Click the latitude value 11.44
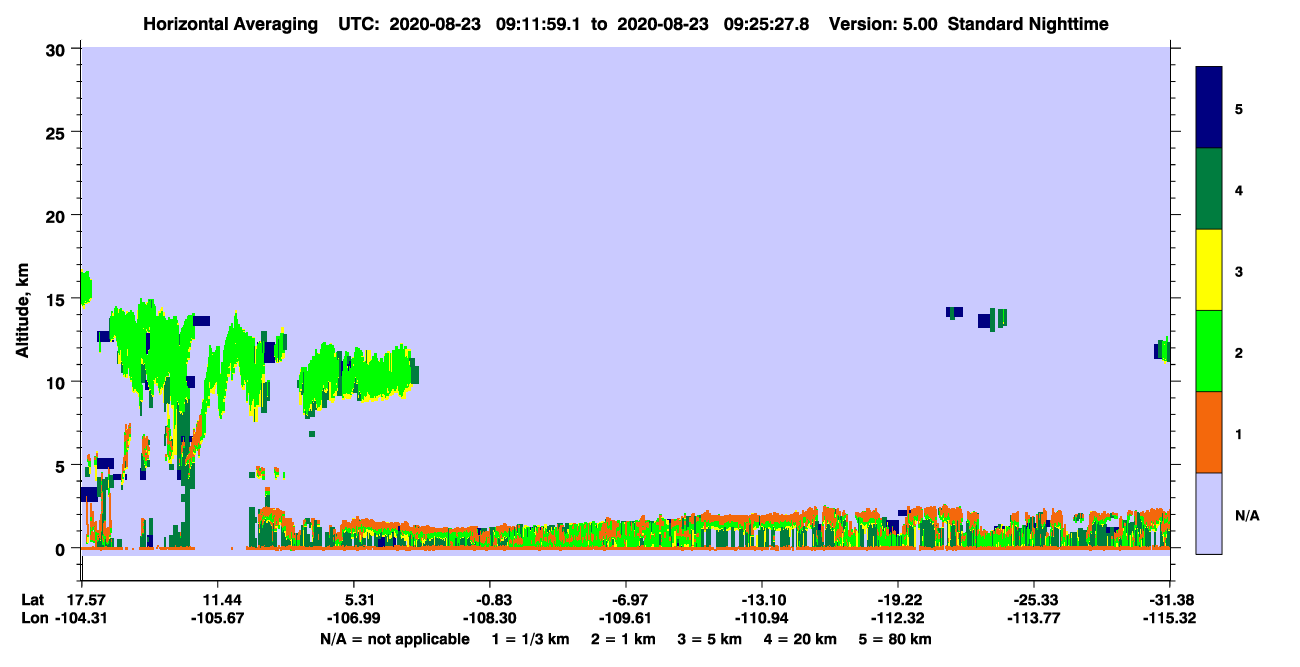This screenshot has height=667, width=1300. (x=217, y=599)
